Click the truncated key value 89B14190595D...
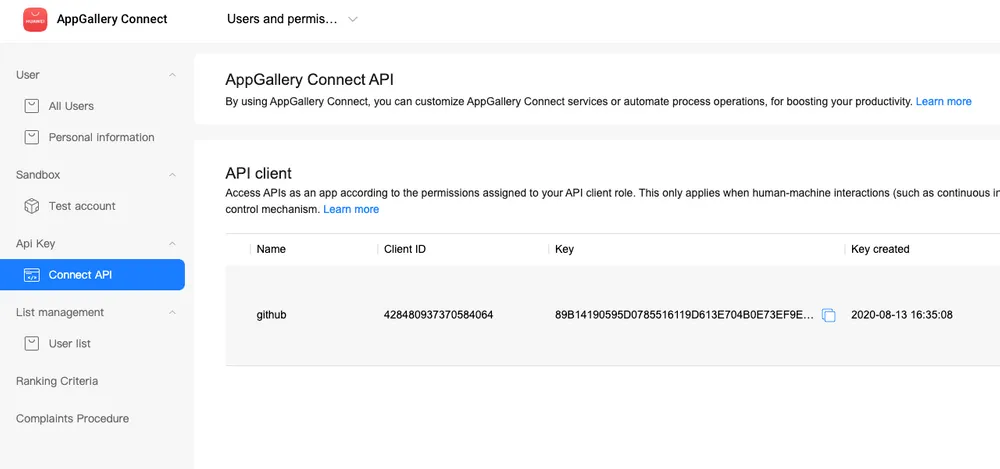1000x469 pixels. point(684,315)
